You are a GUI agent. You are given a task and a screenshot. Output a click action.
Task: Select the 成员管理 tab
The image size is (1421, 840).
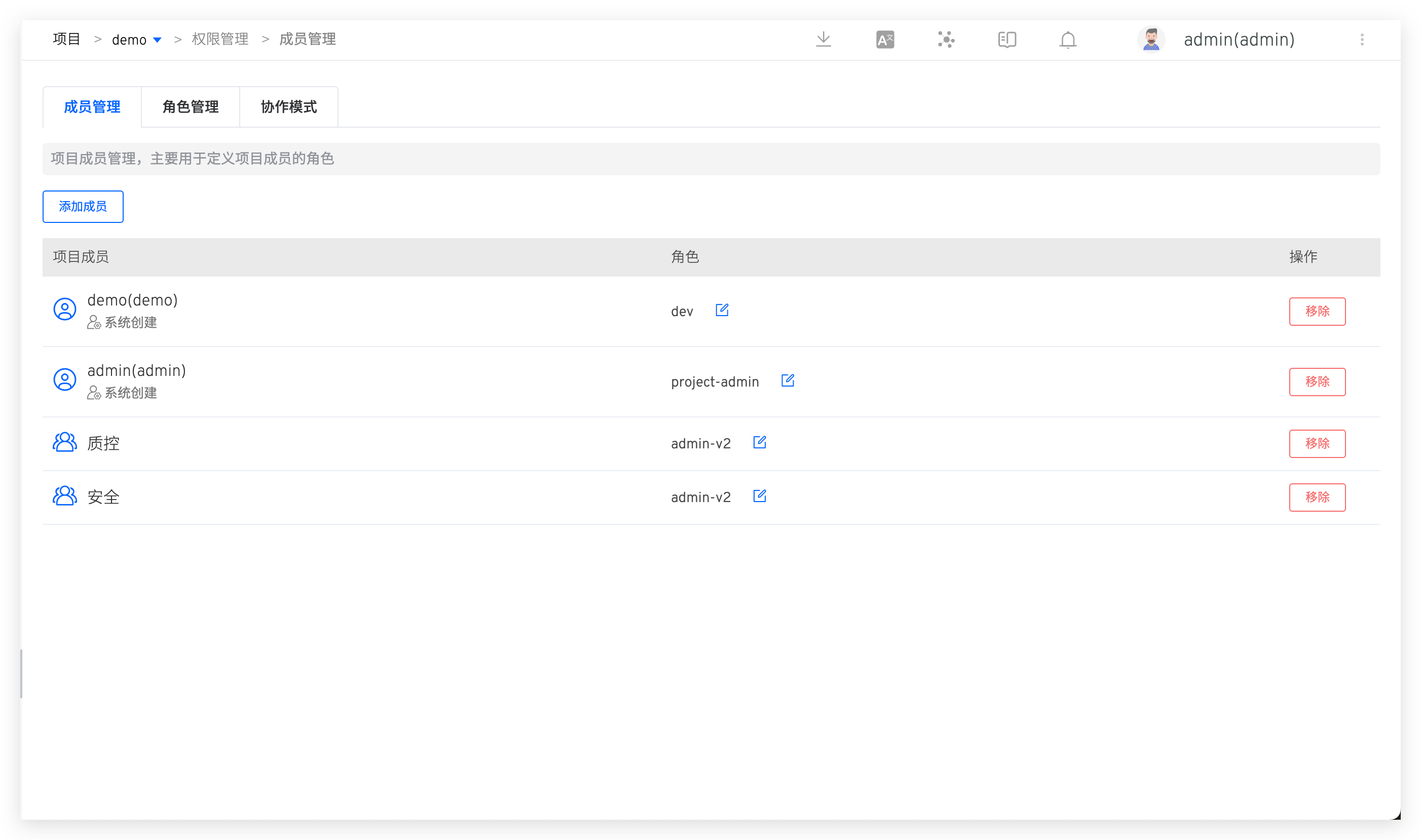(x=92, y=107)
